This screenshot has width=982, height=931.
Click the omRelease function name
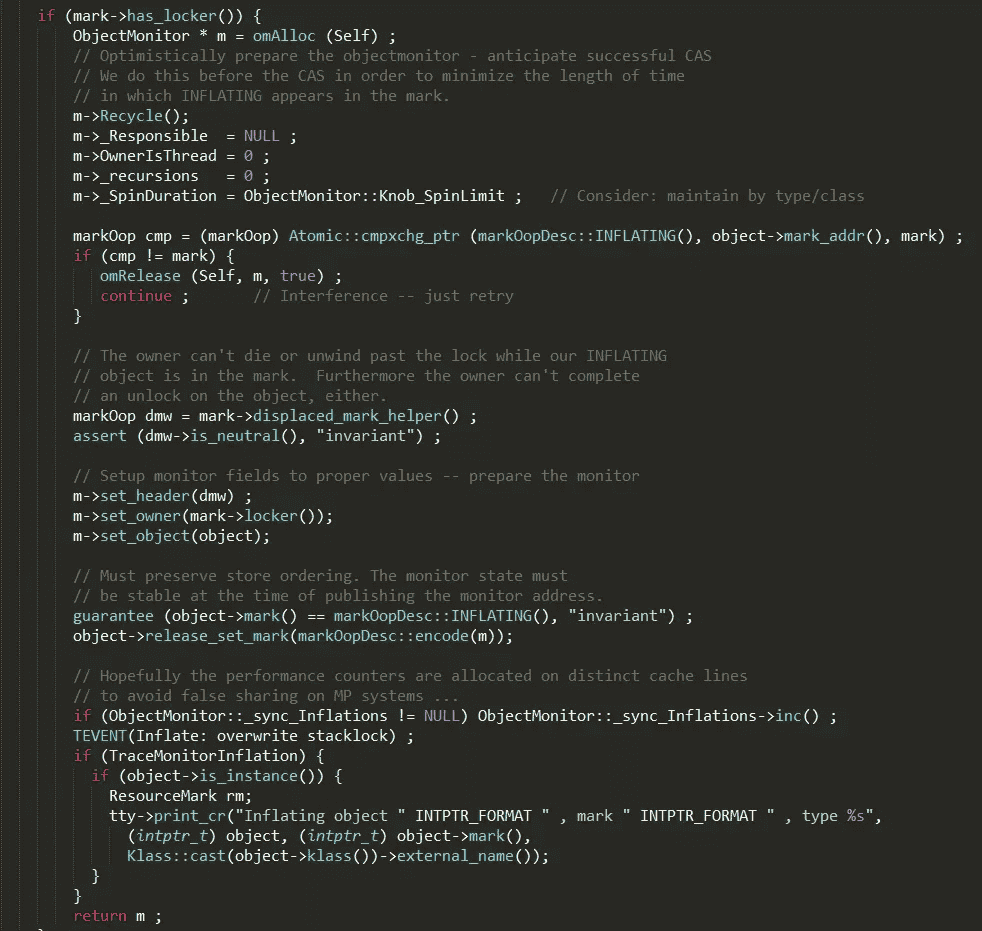140,276
